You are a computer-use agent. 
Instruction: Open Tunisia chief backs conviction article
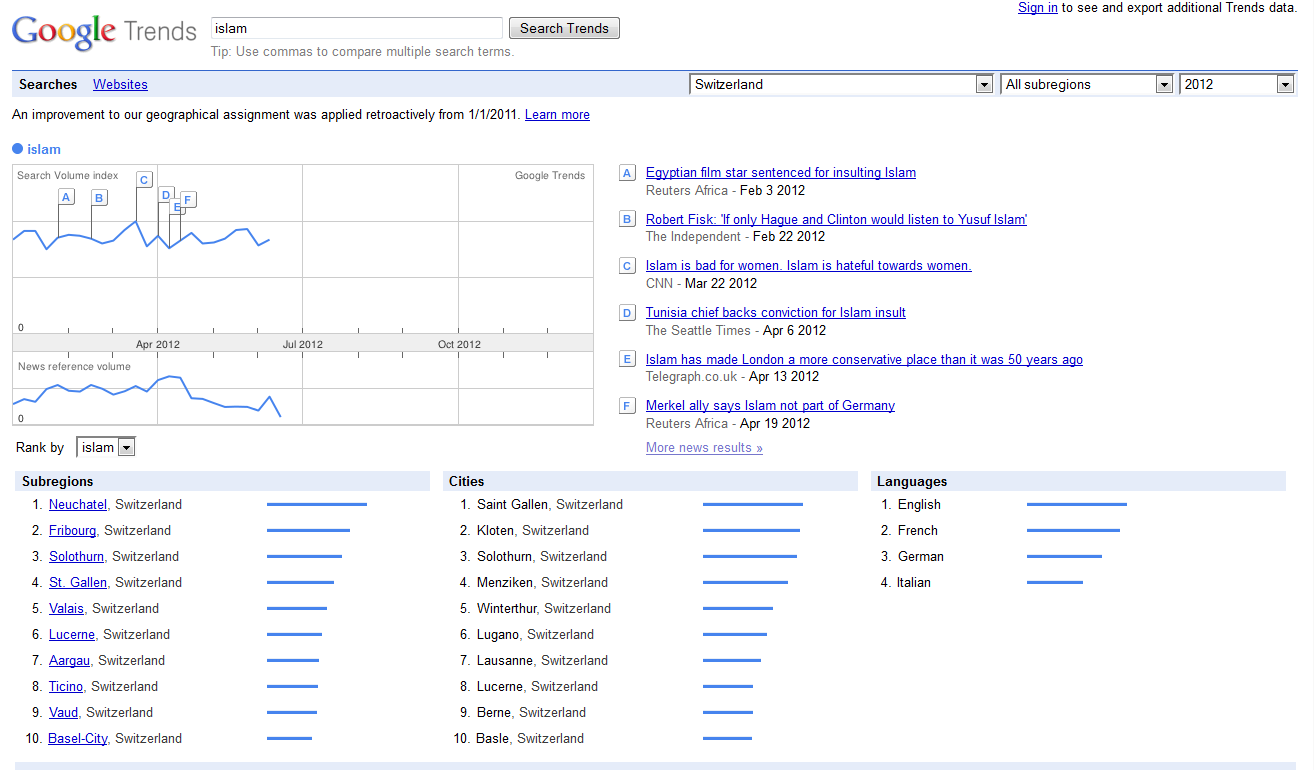776,313
